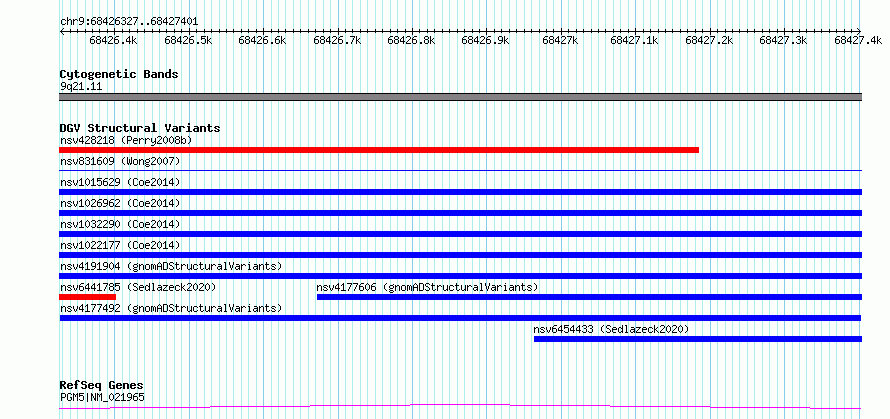The image size is (890, 419).
Task: Click the 68426.4k ruler tick label
Action: [113, 40]
